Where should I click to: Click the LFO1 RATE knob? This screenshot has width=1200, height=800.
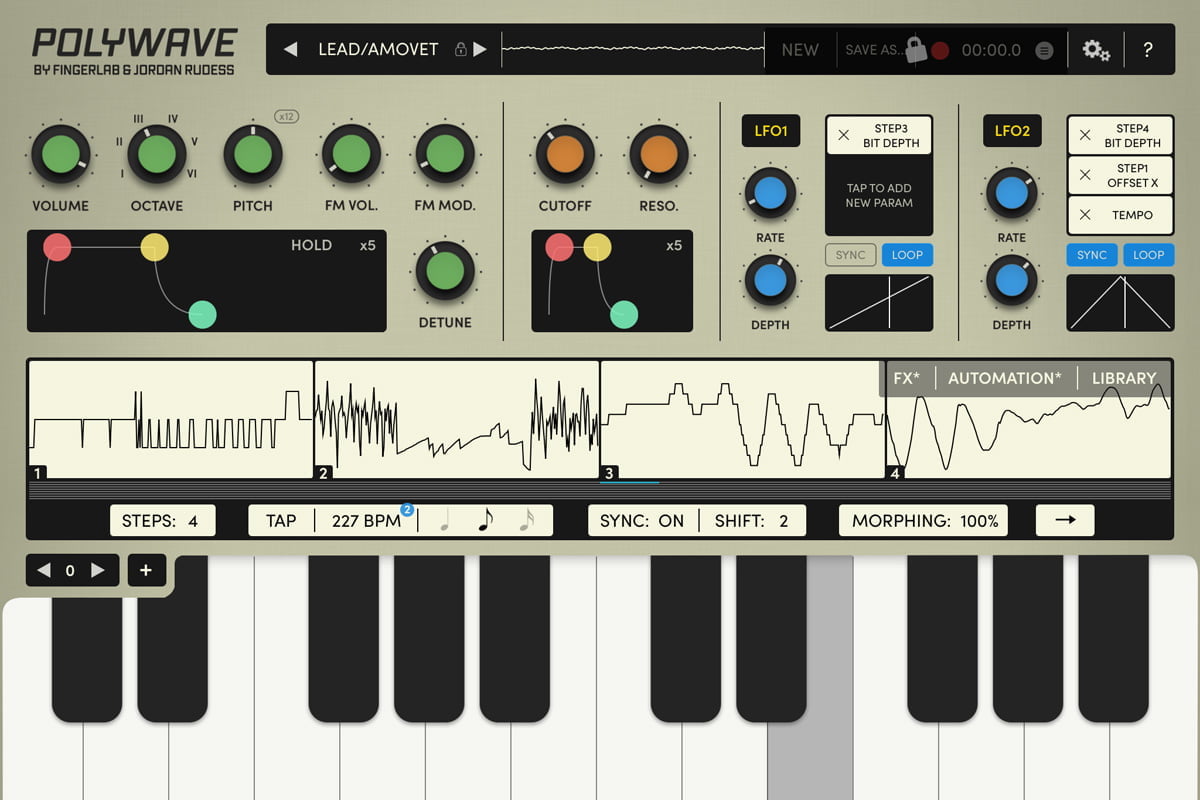coord(770,194)
